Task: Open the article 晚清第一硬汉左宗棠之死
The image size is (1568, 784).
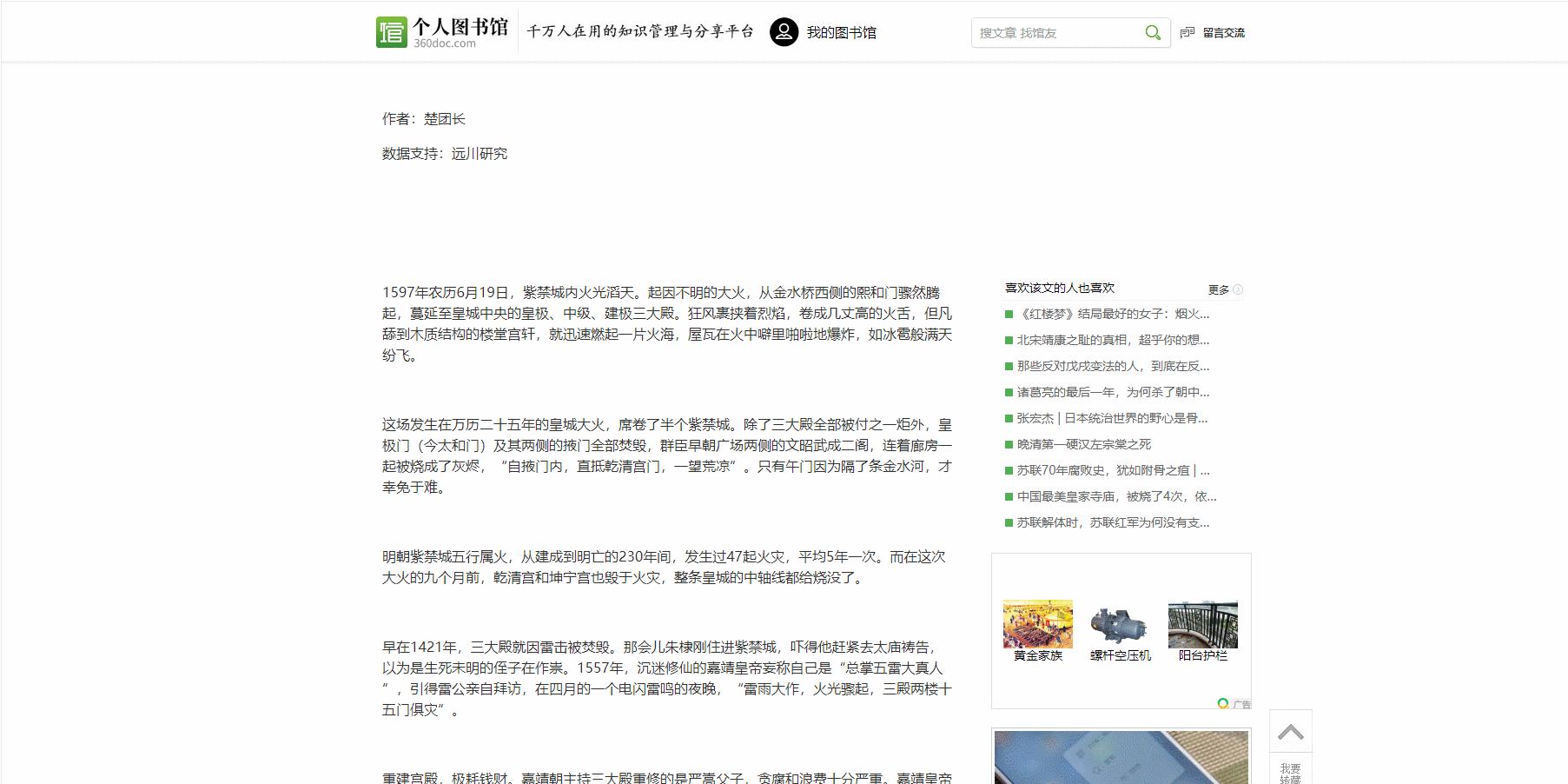Action: click(x=1082, y=444)
